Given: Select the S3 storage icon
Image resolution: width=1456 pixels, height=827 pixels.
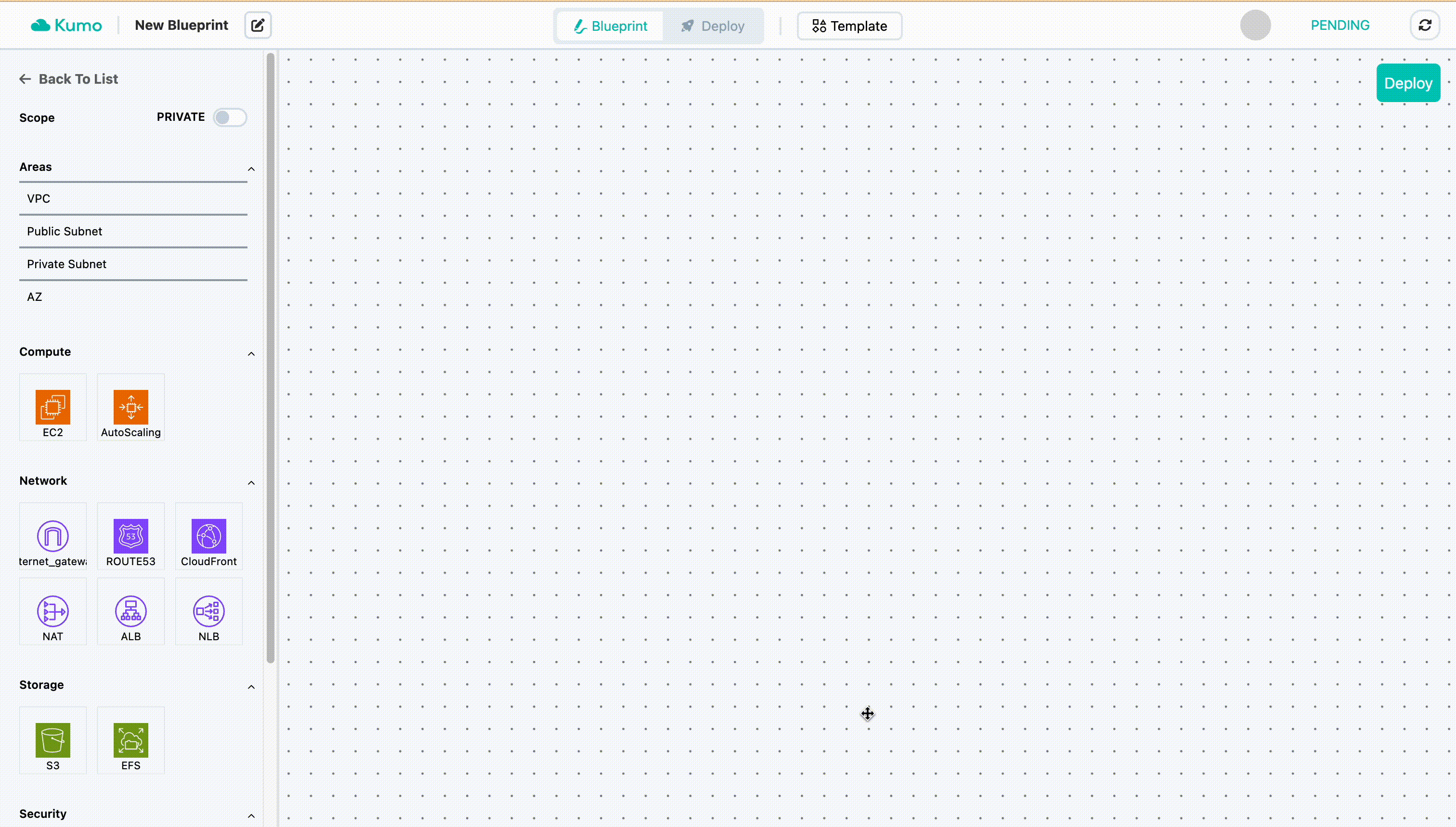Looking at the screenshot, I should click(53, 740).
